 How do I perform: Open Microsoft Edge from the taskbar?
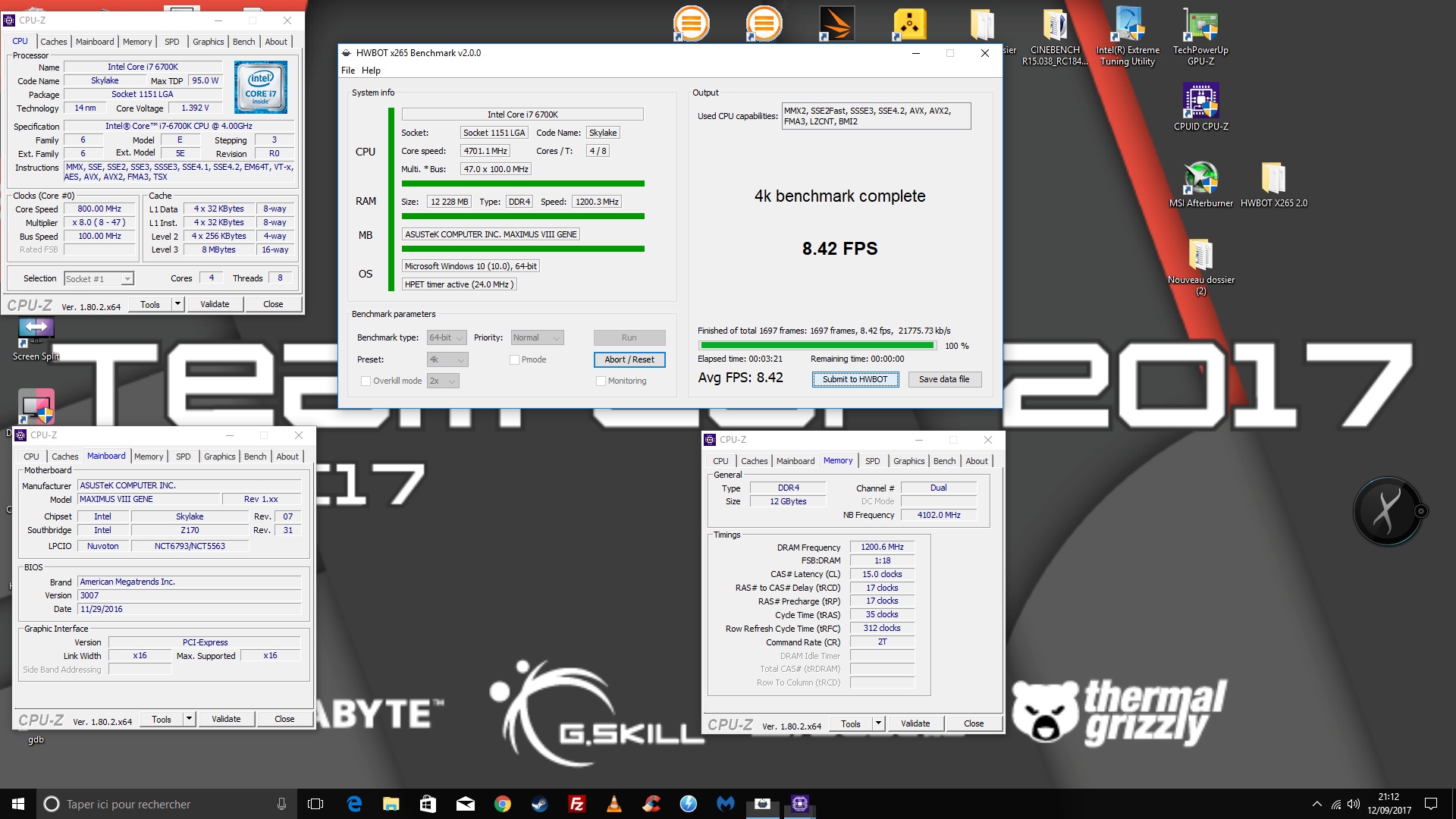tap(353, 804)
